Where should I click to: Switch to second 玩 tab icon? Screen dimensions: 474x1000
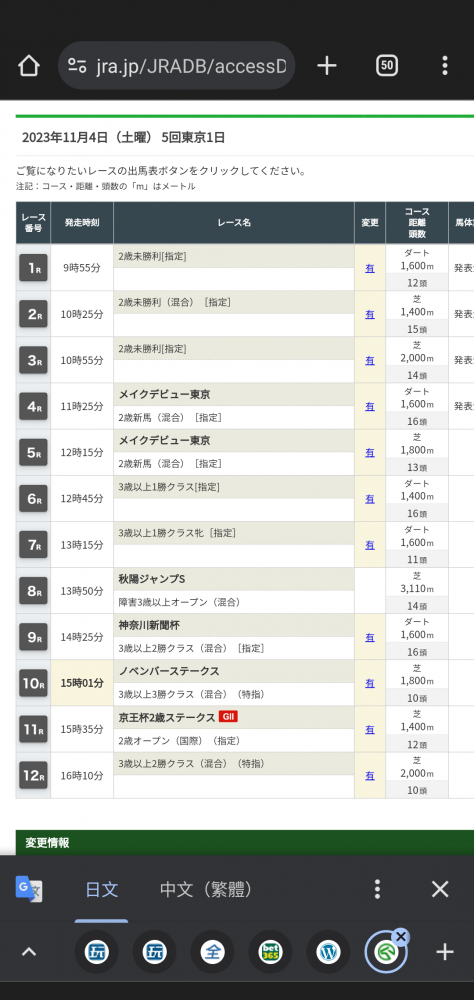click(x=154, y=952)
